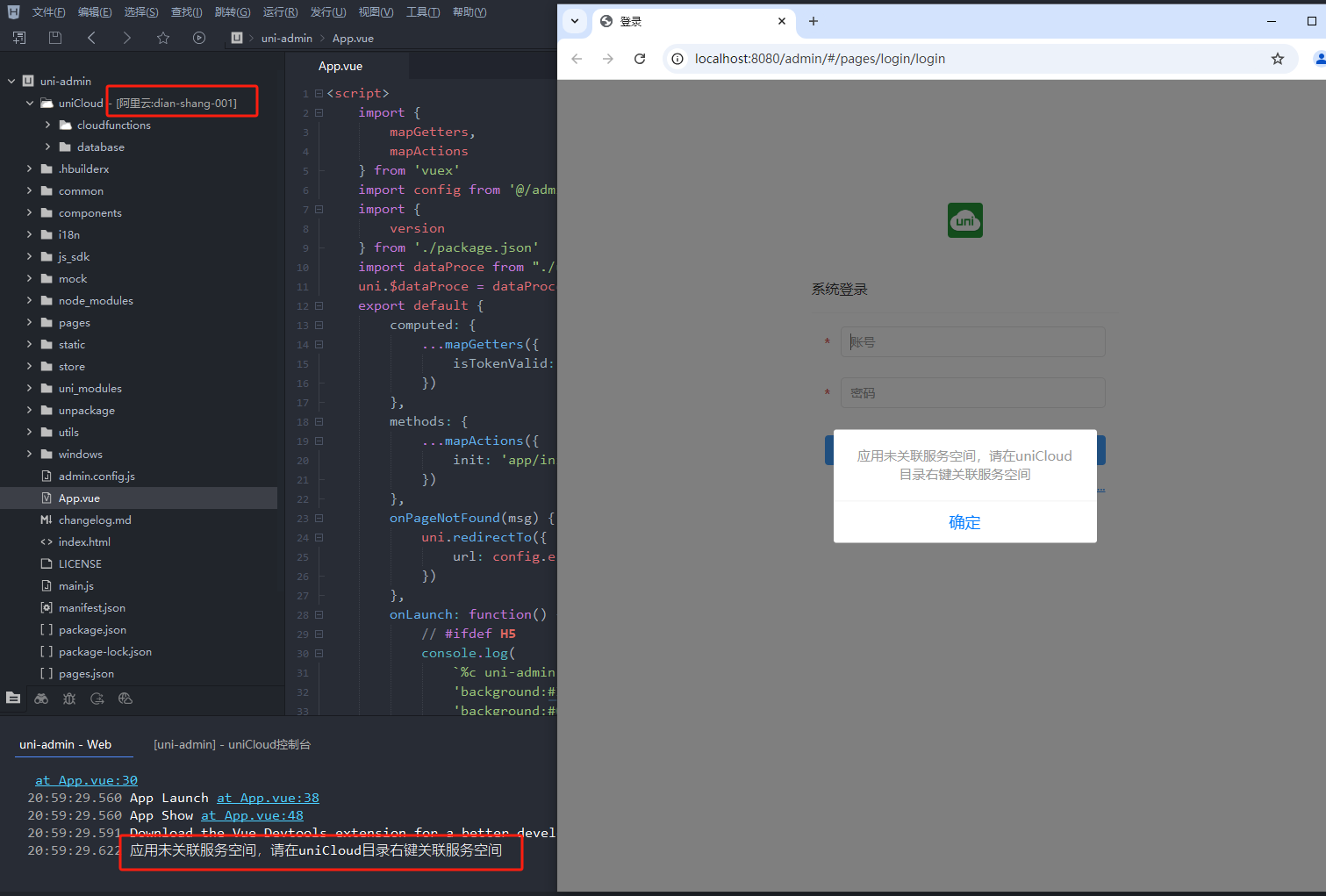Screen dimensions: 1326x896
Task: Expand the pages folder
Action: (29, 322)
